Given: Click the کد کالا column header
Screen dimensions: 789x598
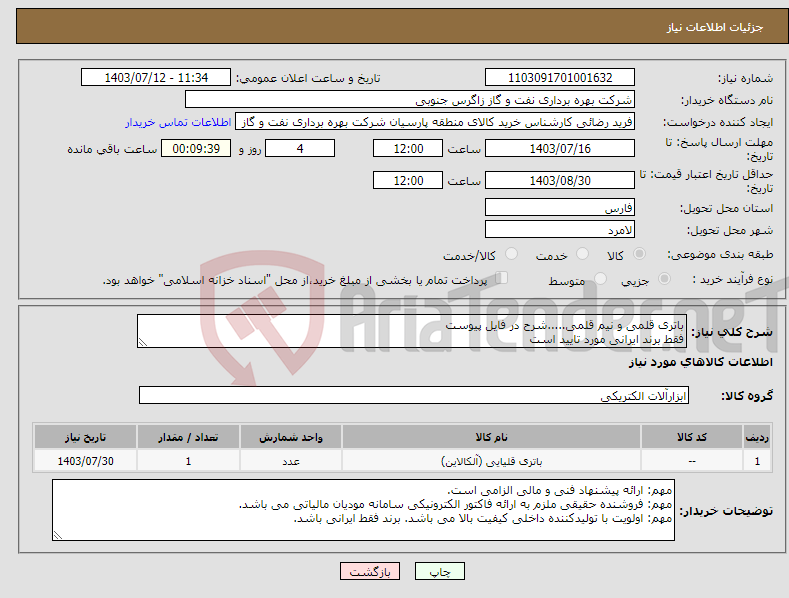Looking at the screenshot, I should pos(692,437).
